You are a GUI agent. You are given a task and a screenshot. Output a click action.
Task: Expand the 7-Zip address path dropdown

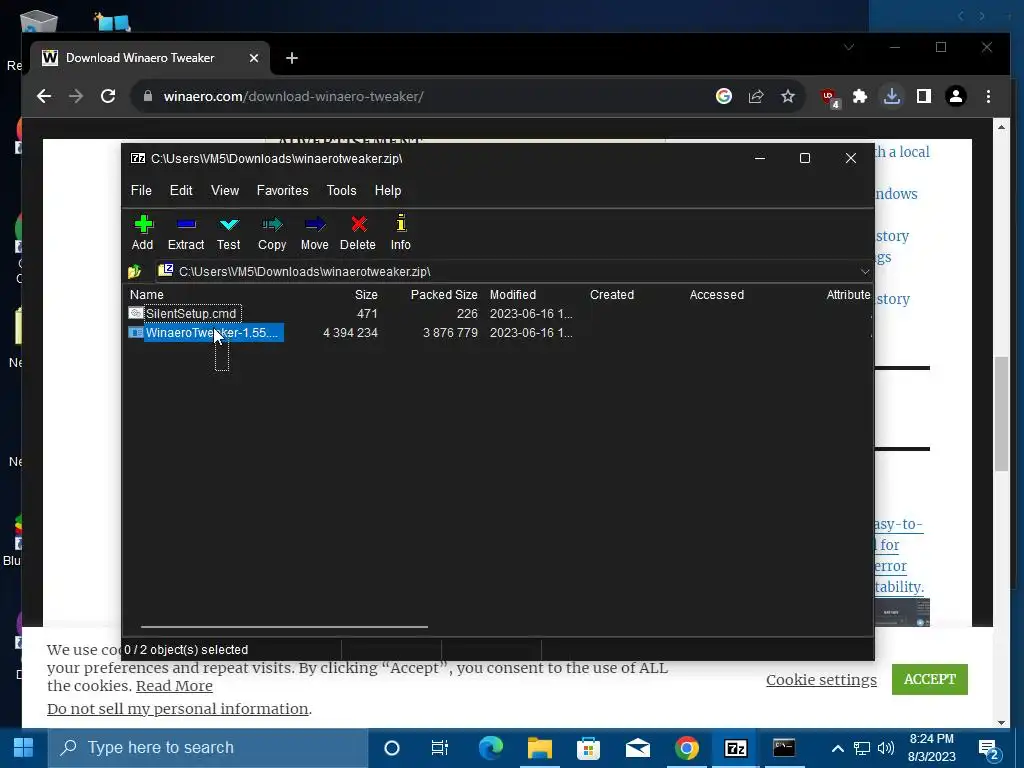coord(865,272)
